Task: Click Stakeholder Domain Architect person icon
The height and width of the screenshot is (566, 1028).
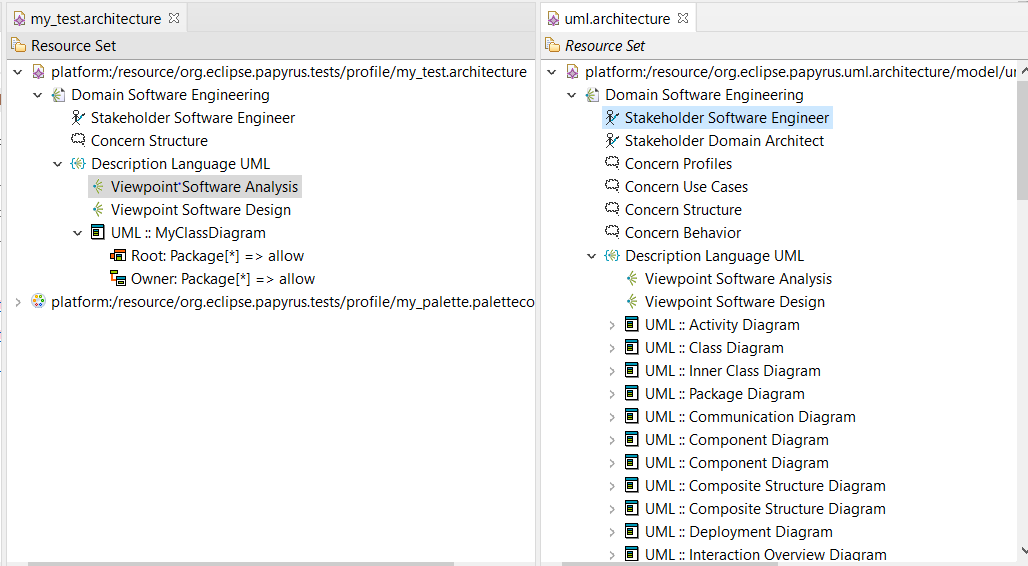Action: [x=612, y=140]
